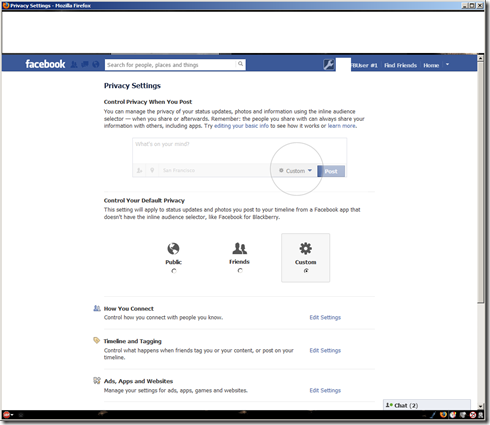490x425 pixels.
Task: Follow the 'learn more' link
Action: pyautogui.click(x=342, y=126)
